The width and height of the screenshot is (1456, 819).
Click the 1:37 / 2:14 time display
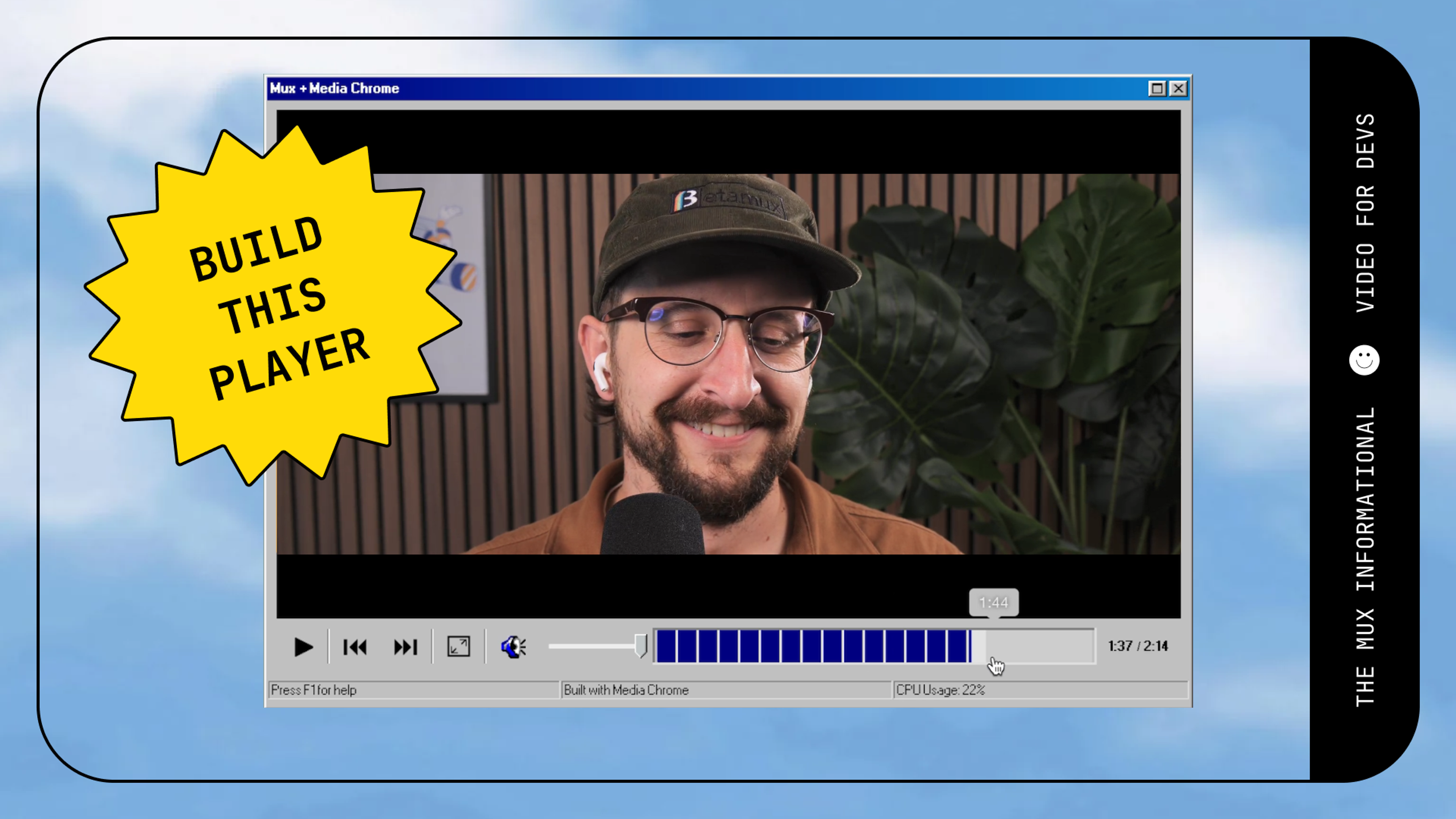pos(1137,645)
